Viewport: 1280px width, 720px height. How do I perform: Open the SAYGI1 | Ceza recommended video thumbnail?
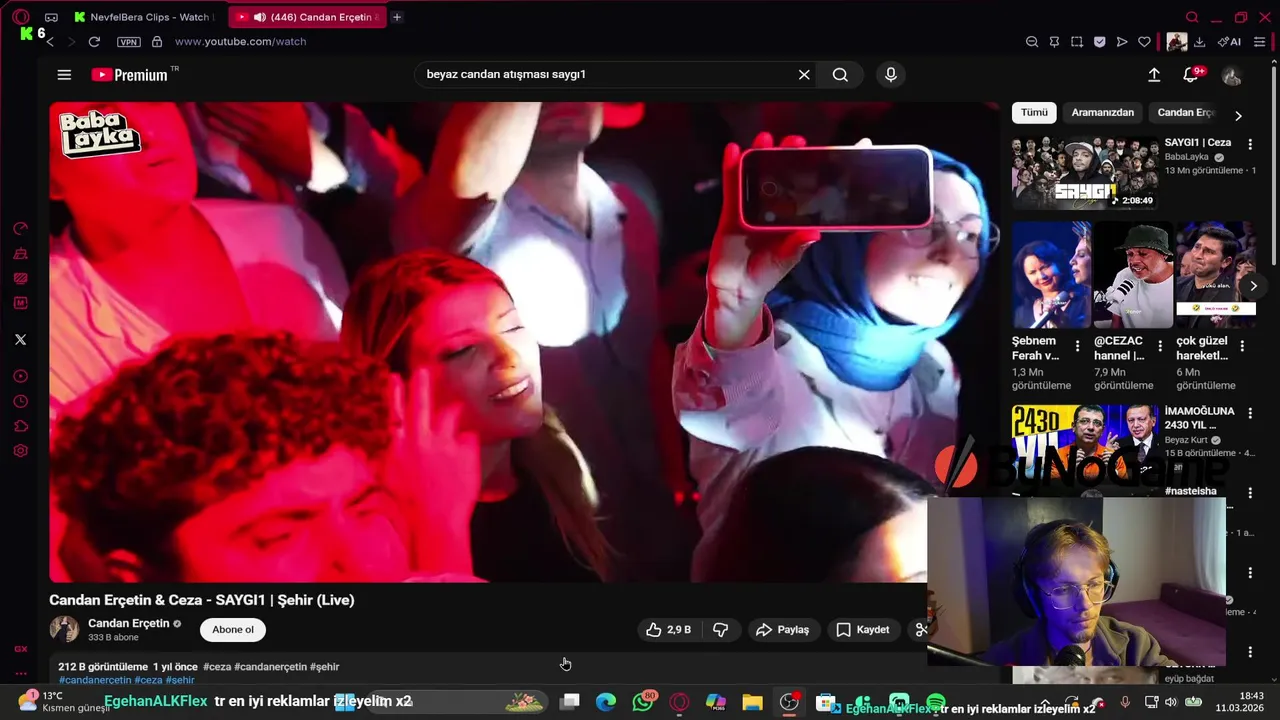(x=1085, y=173)
